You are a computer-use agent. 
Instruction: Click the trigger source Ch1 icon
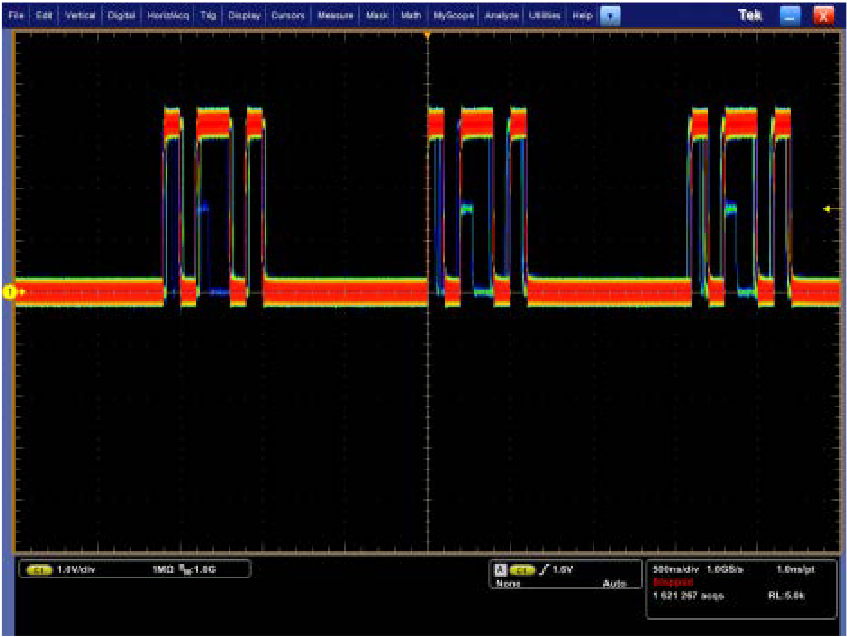(521, 568)
